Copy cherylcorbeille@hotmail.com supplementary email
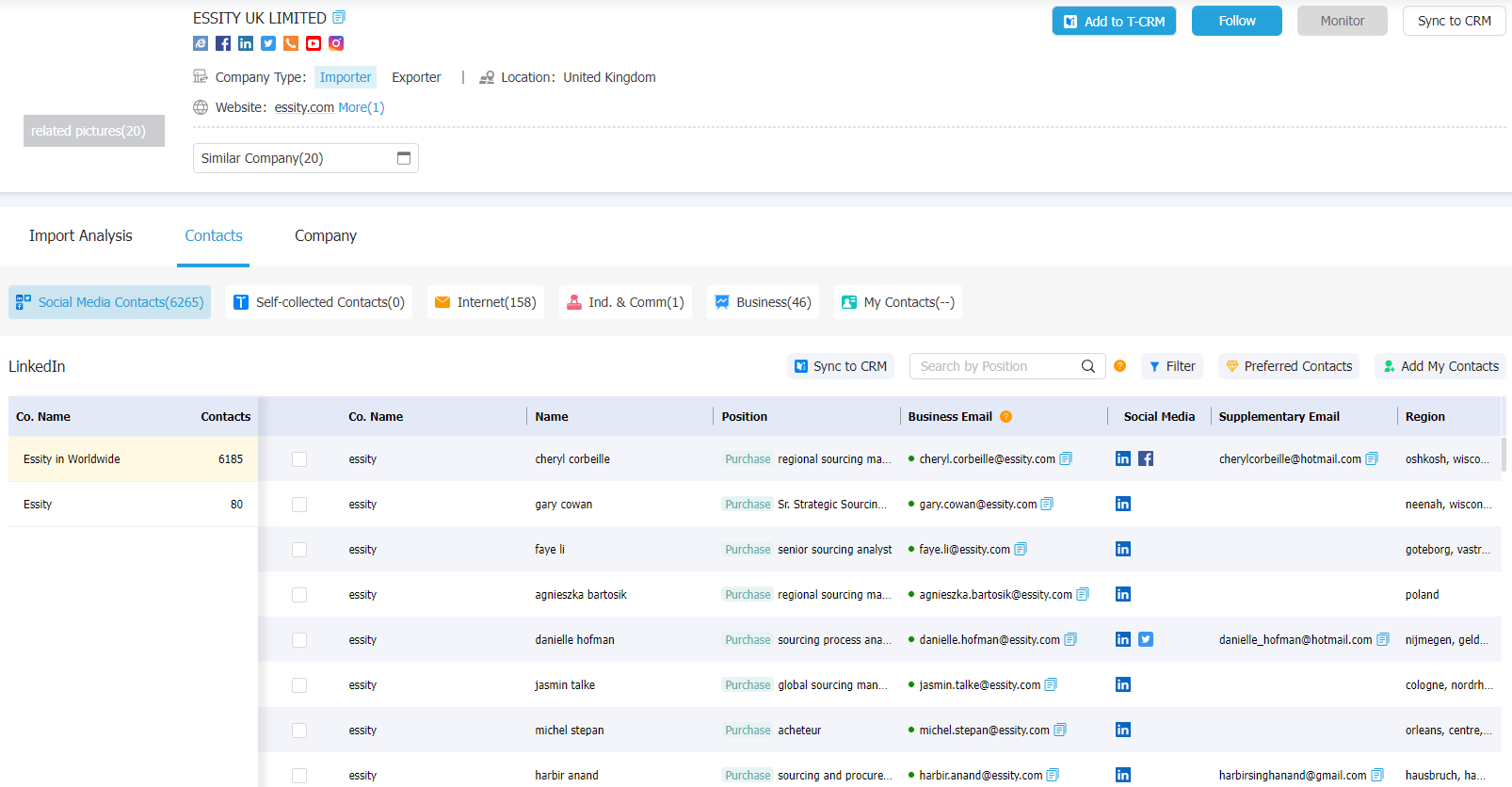The height and width of the screenshot is (787, 1512). (x=1372, y=458)
